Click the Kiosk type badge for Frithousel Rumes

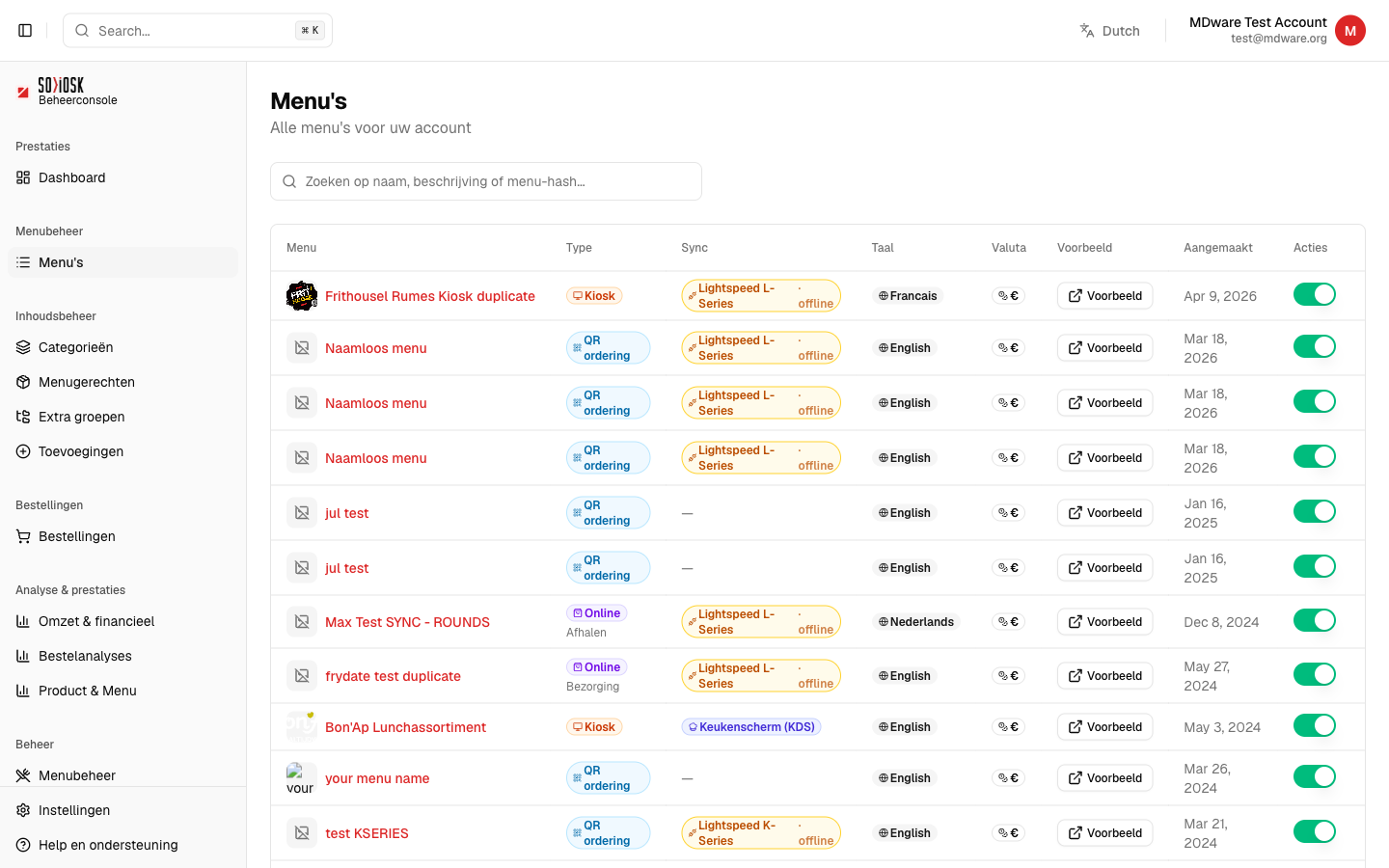pos(594,296)
